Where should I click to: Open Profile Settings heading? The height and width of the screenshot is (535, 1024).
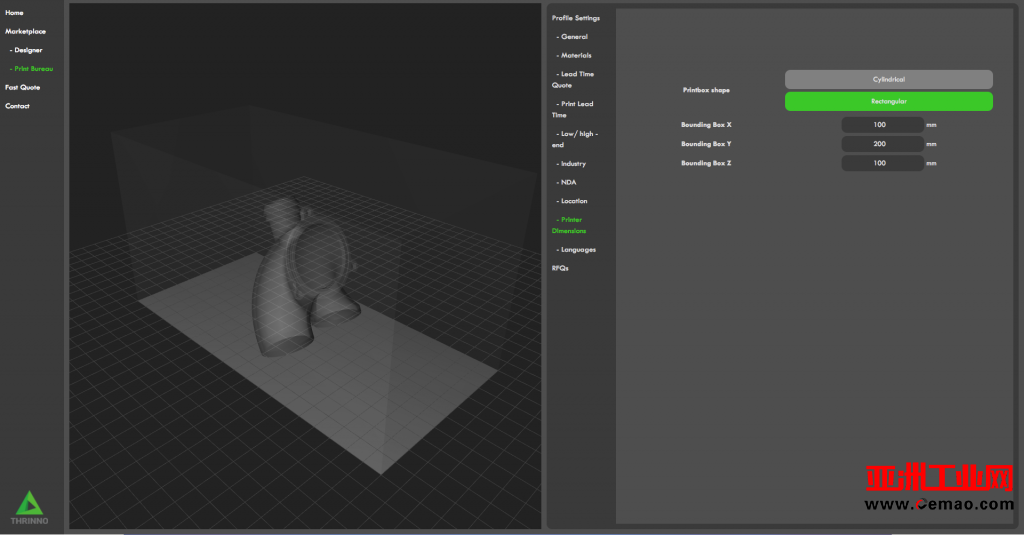(575, 18)
